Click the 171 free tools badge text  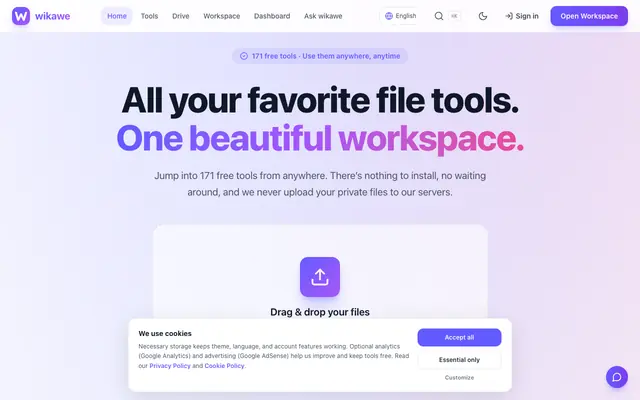[x=326, y=56]
